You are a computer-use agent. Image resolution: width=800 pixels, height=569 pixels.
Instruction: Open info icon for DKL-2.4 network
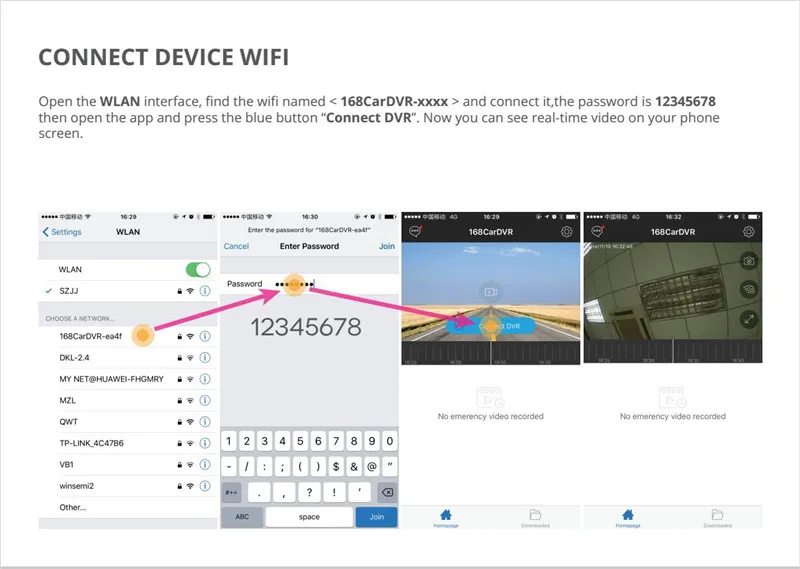pyautogui.click(x=205, y=358)
